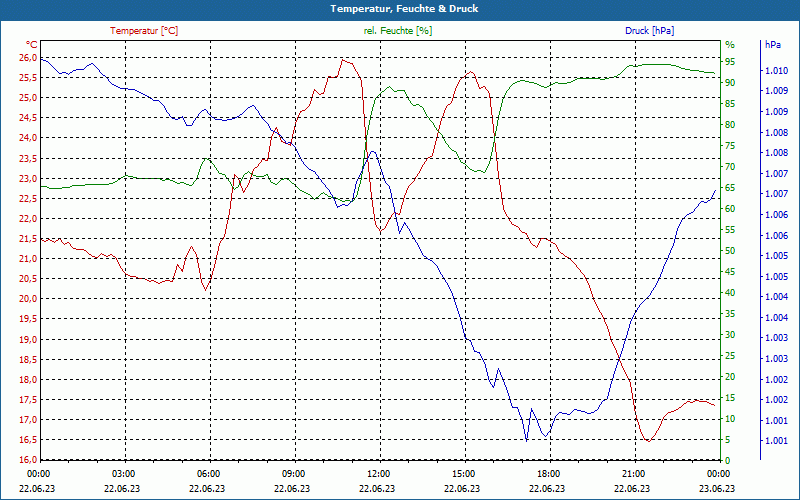Click the '10' humidity axis value
800x500 pixels.
pyautogui.click(x=730, y=419)
